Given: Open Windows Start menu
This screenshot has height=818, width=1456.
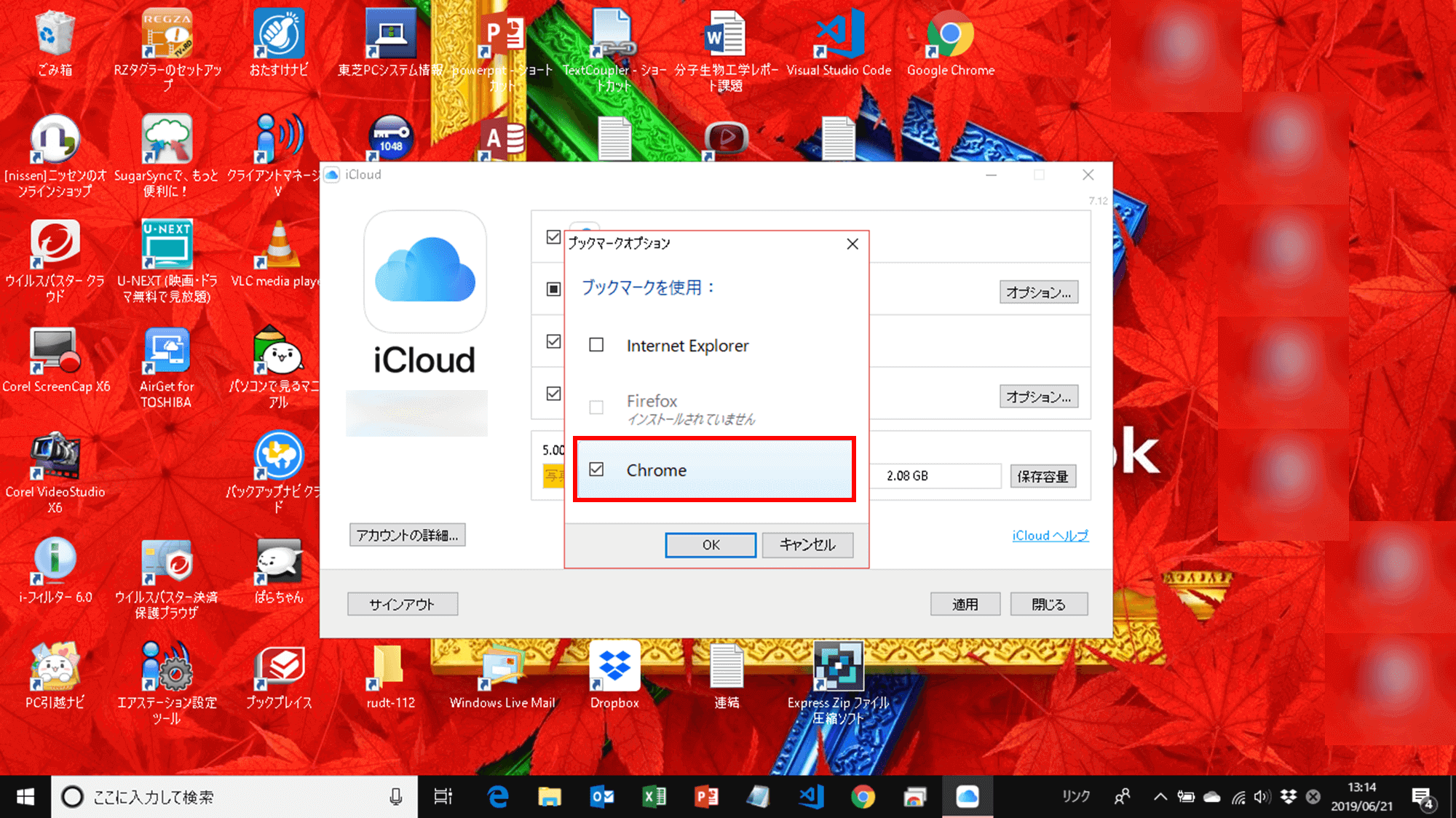Looking at the screenshot, I should [x=25, y=797].
